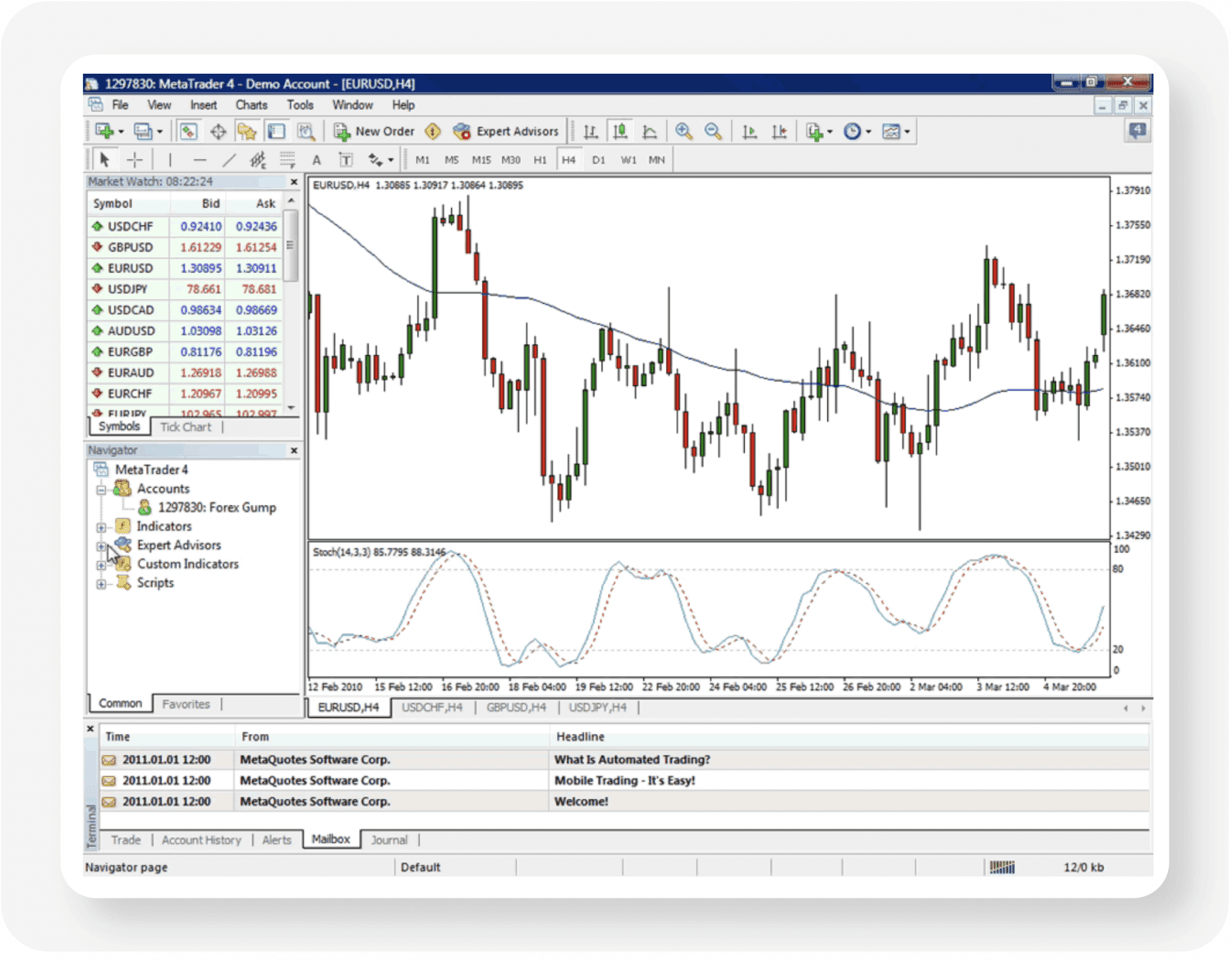Select the Fibonacci Retracement tool
The image size is (1232, 961).
click(x=287, y=159)
